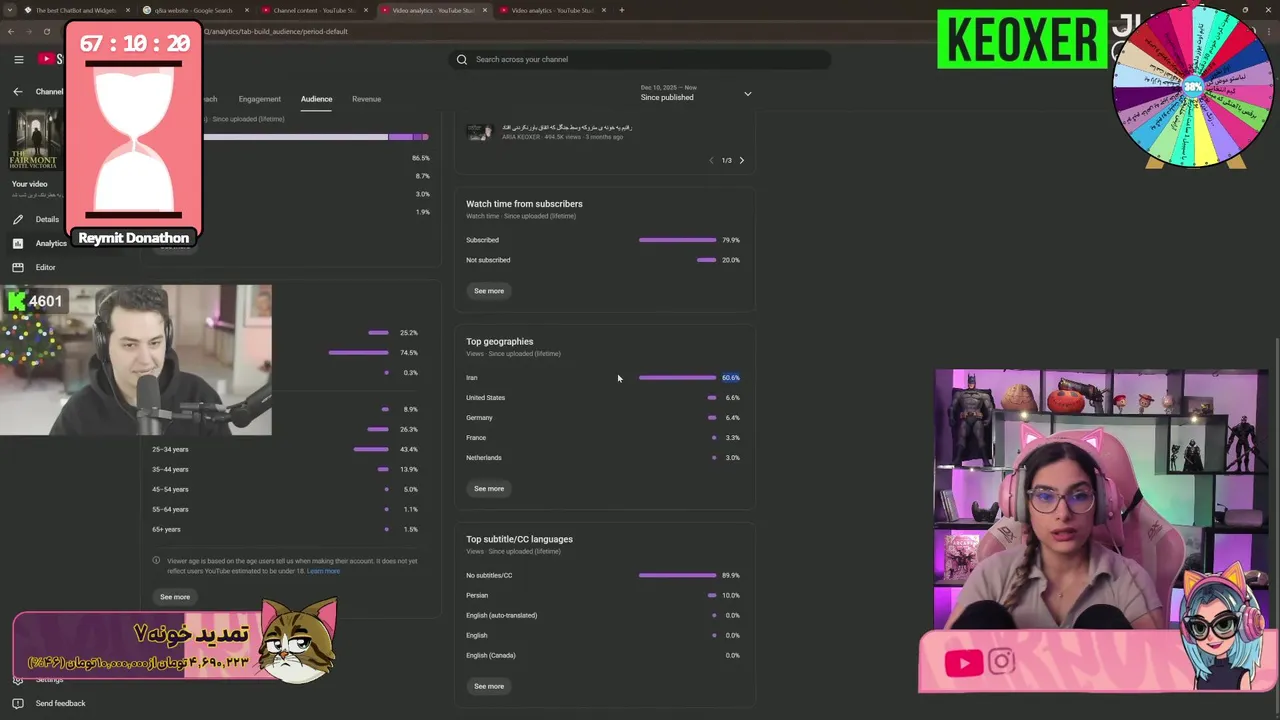Reload the page with the refresh icon
This screenshot has height=720, width=1280.
coord(47,31)
